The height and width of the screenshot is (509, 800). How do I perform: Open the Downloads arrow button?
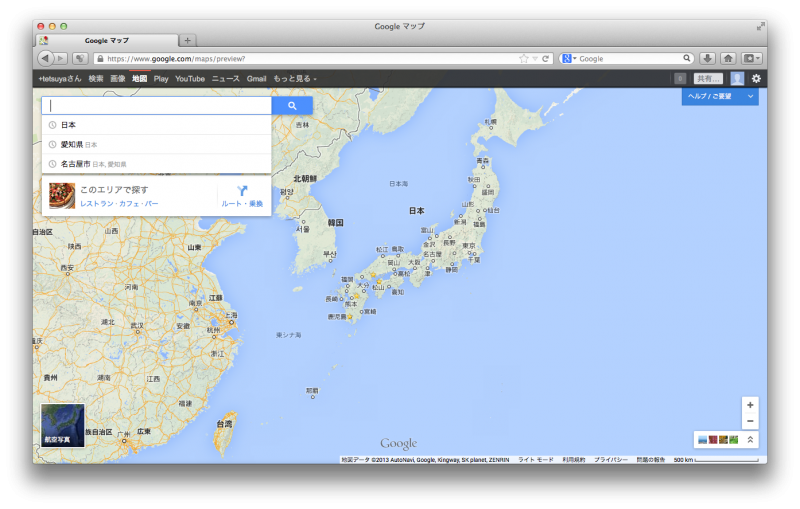[x=707, y=59]
